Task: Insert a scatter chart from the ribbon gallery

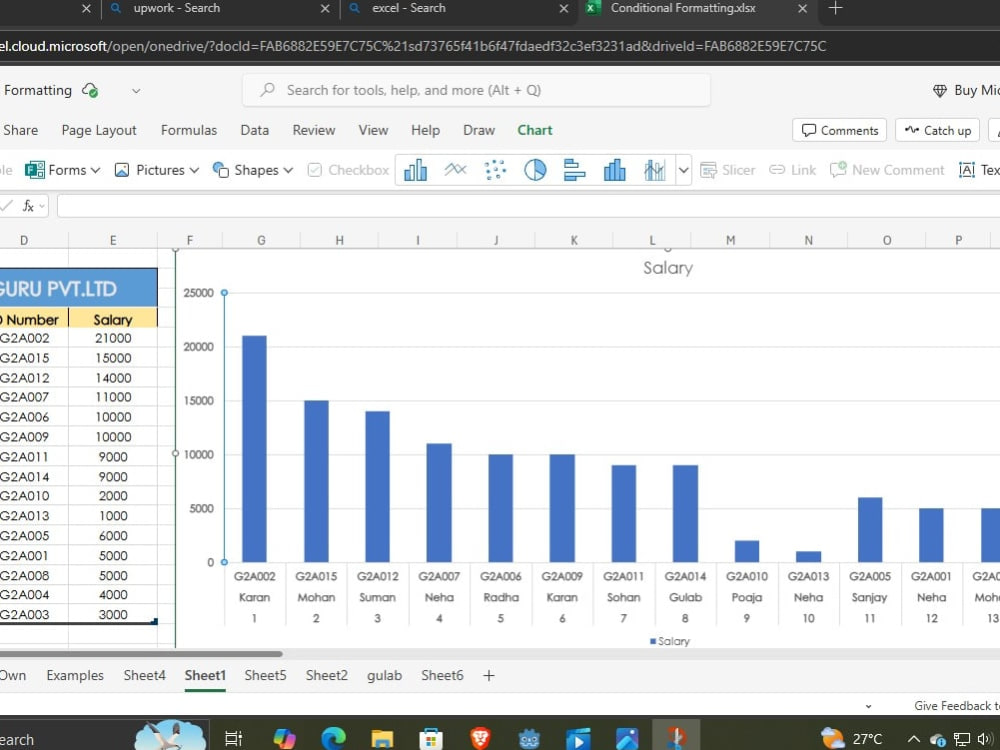Action: (x=495, y=170)
